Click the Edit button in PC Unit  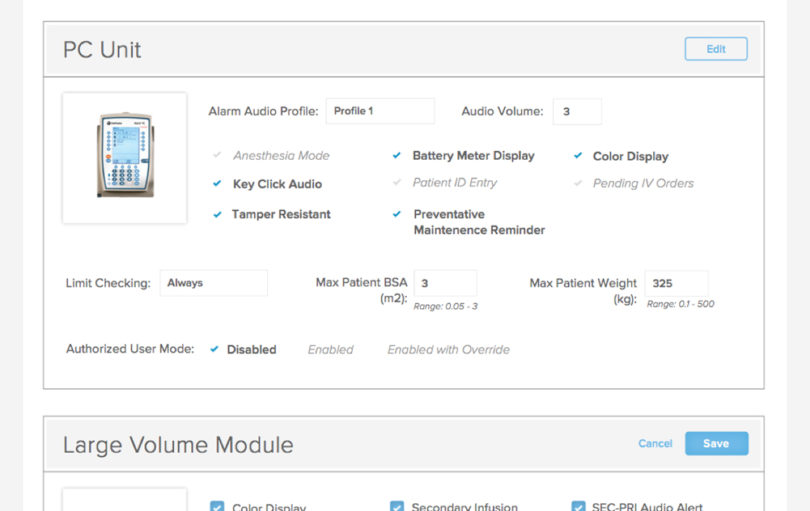(716, 49)
